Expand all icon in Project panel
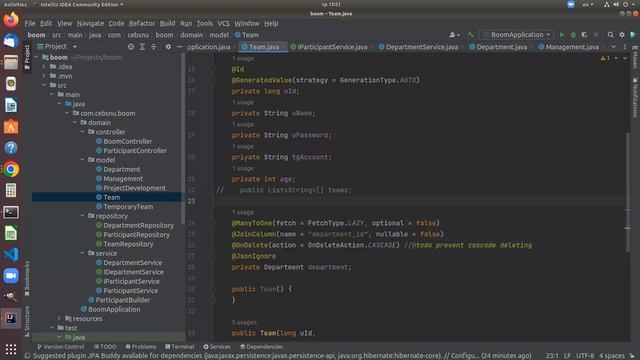Screen dimensions: 640x360 (x=142, y=47)
